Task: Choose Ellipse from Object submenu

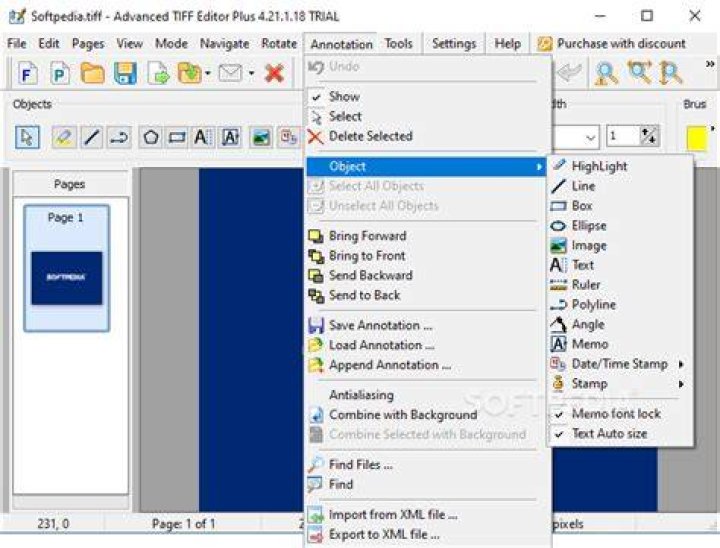Action: point(620,226)
